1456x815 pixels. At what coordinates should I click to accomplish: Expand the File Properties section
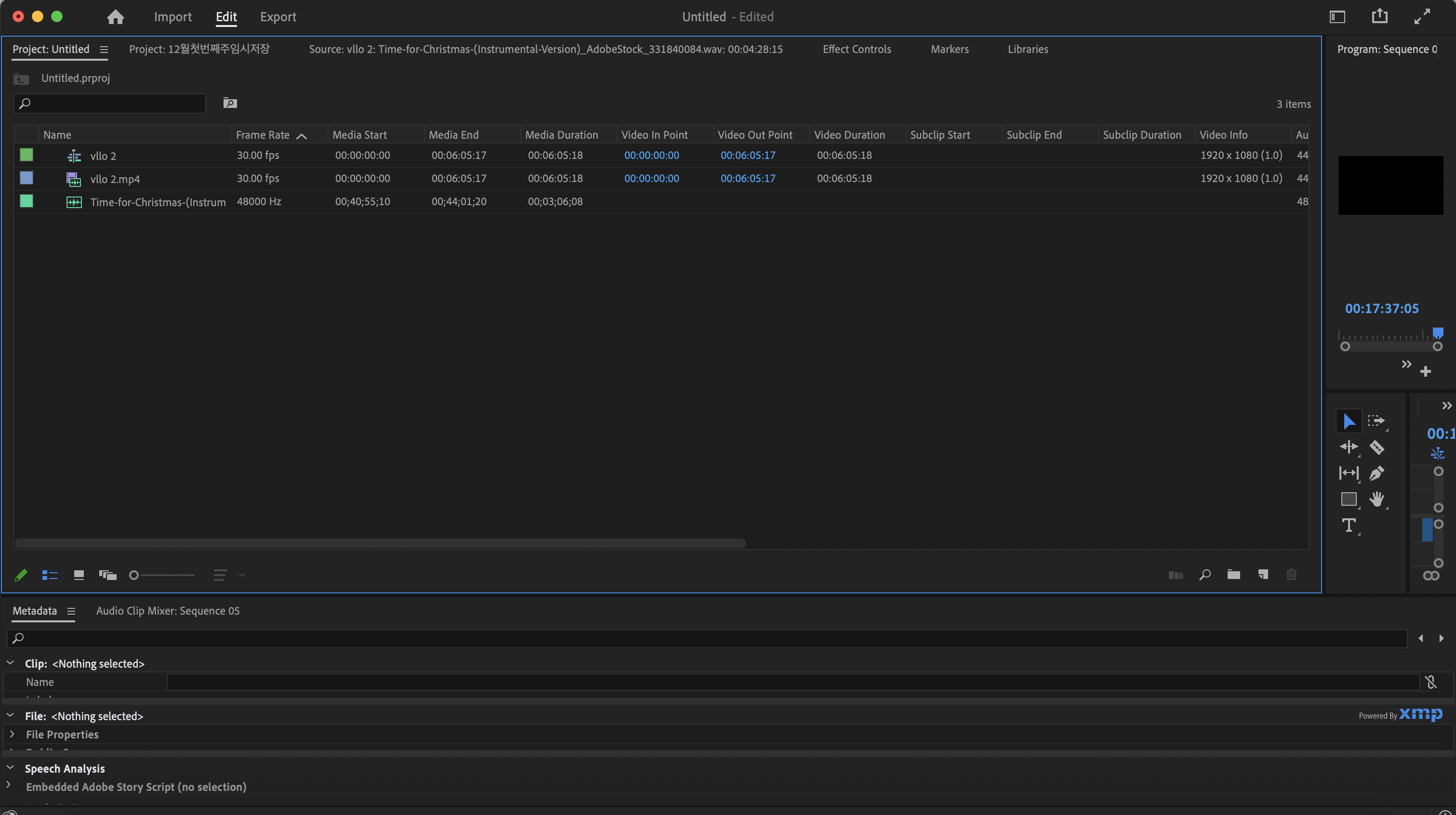click(x=12, y=734)
